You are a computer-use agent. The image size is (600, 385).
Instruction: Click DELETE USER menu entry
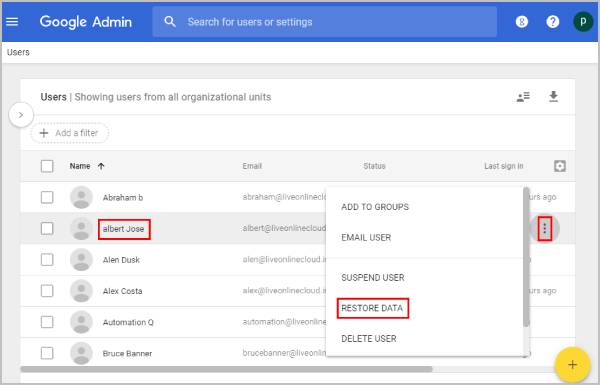(369, 339)
